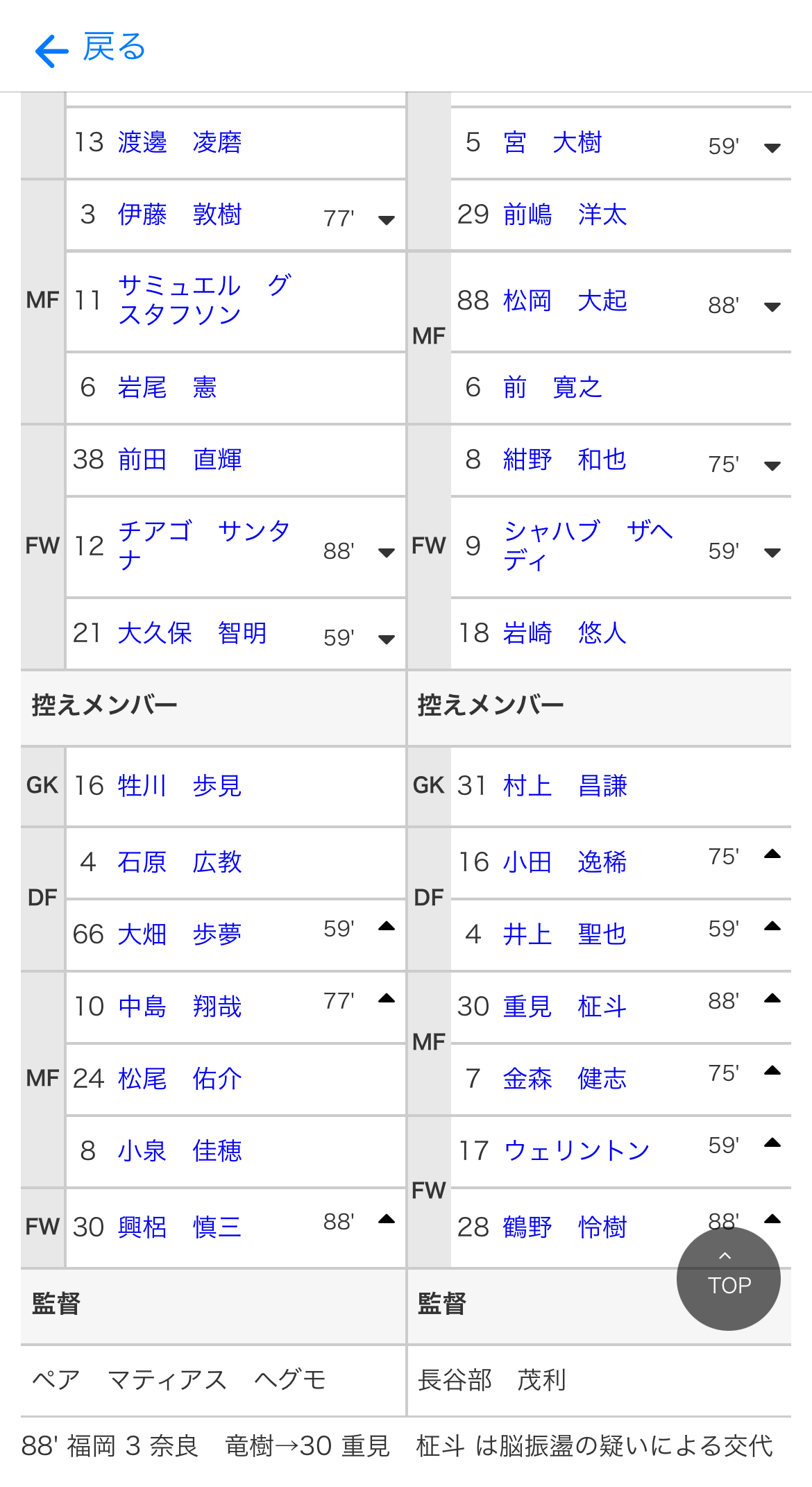Jump to page top with TOP button
Image resolution: width=812 pixels, height=1487 pixels.
(x=728, y=1278)
